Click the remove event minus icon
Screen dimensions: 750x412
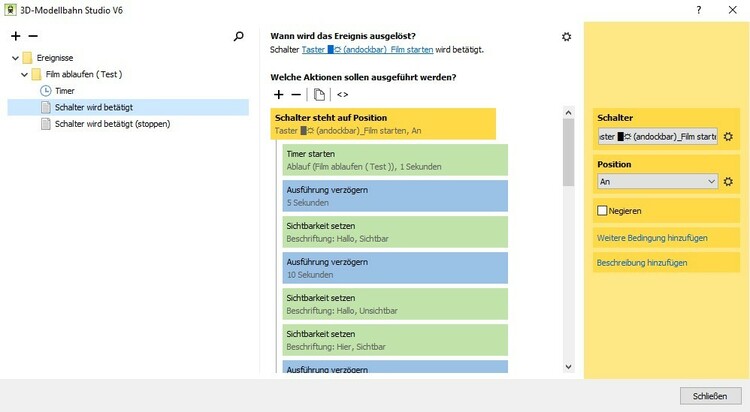tap(33, 36)
